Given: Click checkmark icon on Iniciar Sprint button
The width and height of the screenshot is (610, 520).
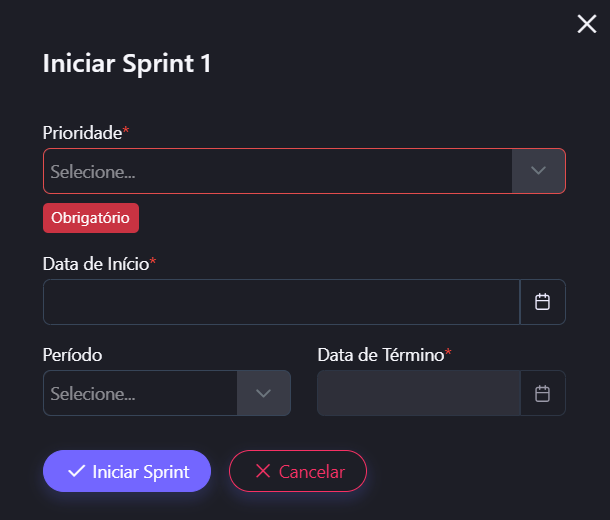Looking at the screenshot, I should [75, 471].
